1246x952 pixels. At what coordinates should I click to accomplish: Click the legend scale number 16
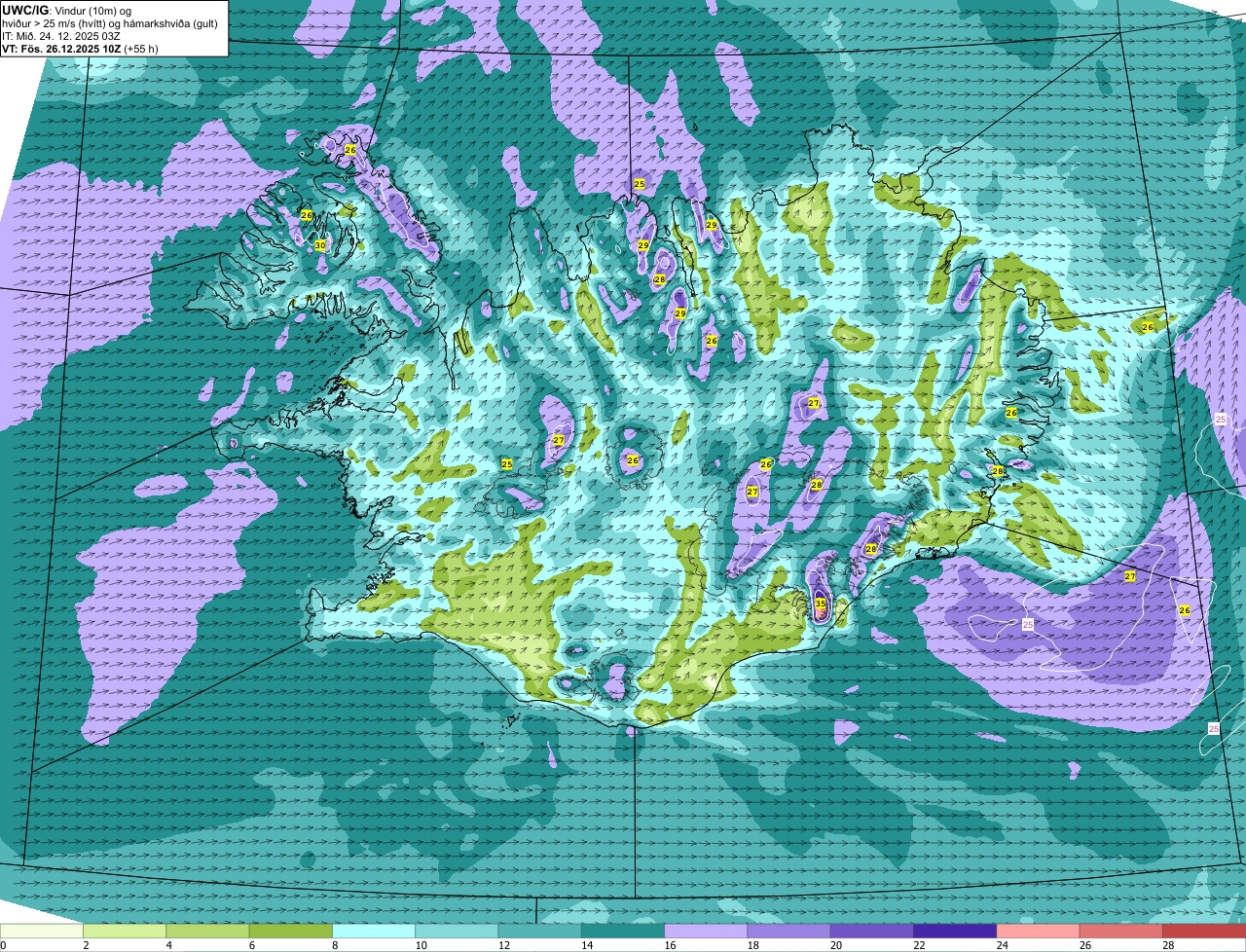pos(670,945)
